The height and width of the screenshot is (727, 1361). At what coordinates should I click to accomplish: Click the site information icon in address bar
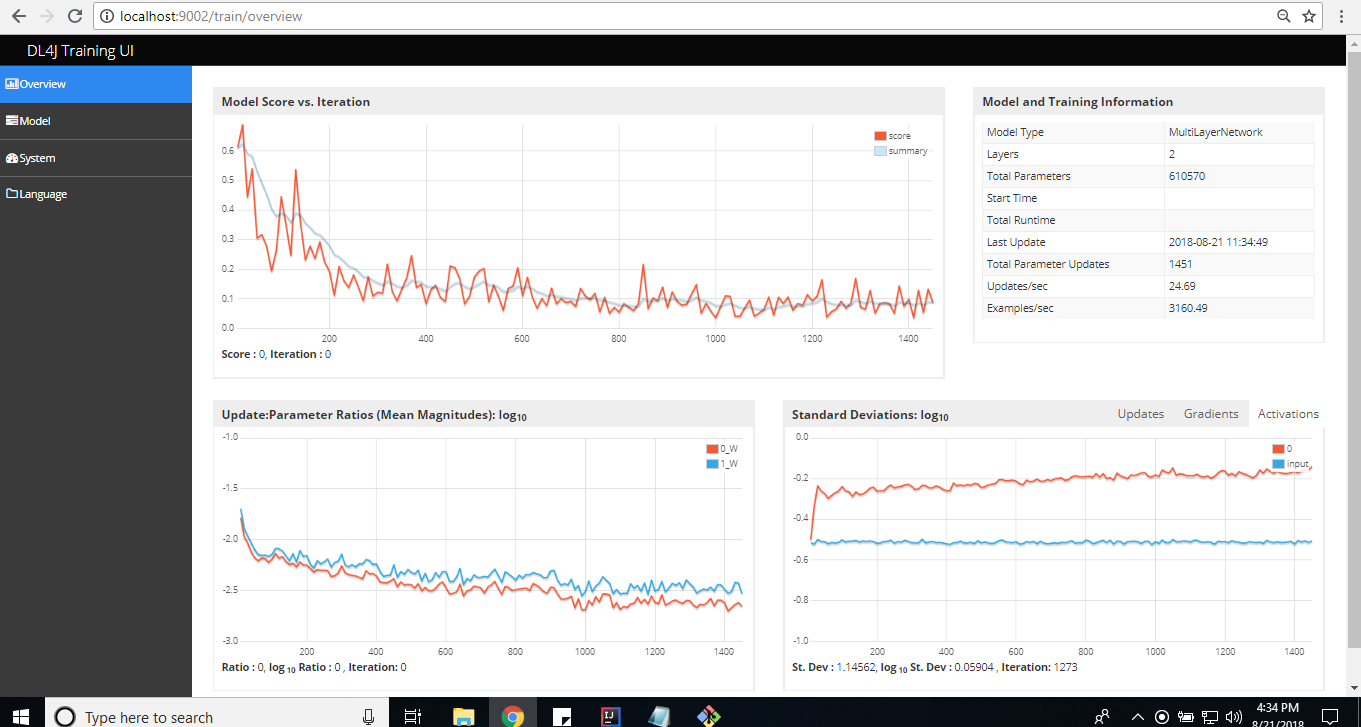click(x=108, y=16)
